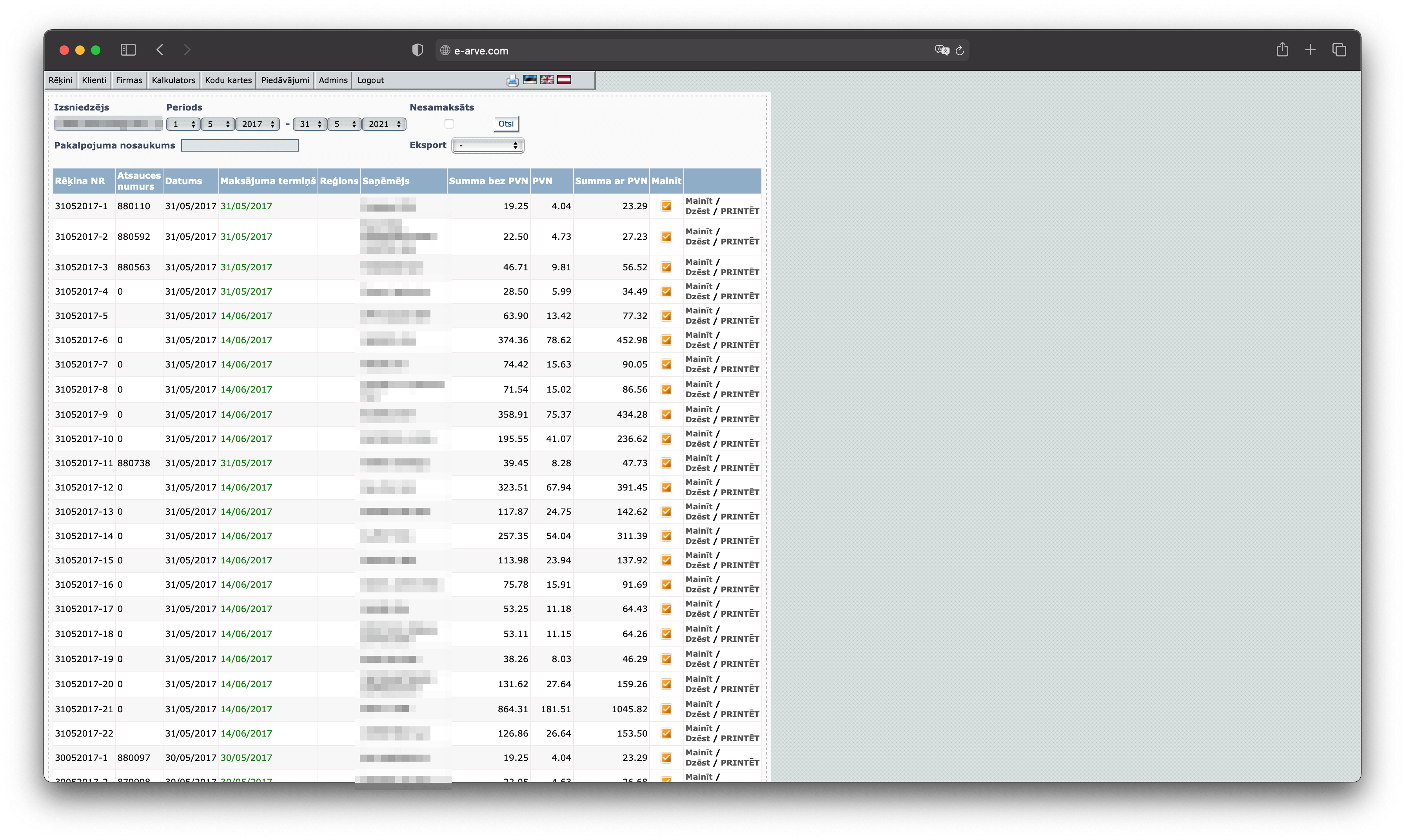
Task: Click Dzēst link for invoice 31052017-2
Action: pyautogui.click(x=697, y=242)
